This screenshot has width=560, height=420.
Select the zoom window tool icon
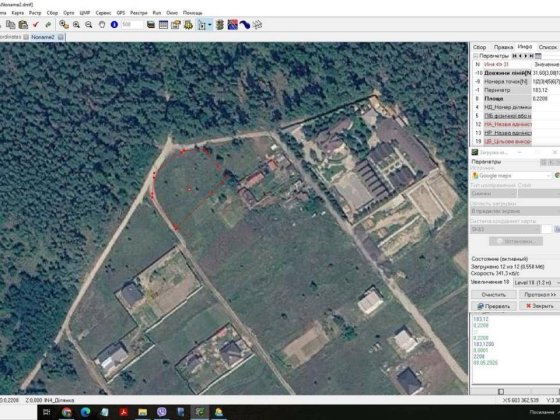(x=64, y=25)
